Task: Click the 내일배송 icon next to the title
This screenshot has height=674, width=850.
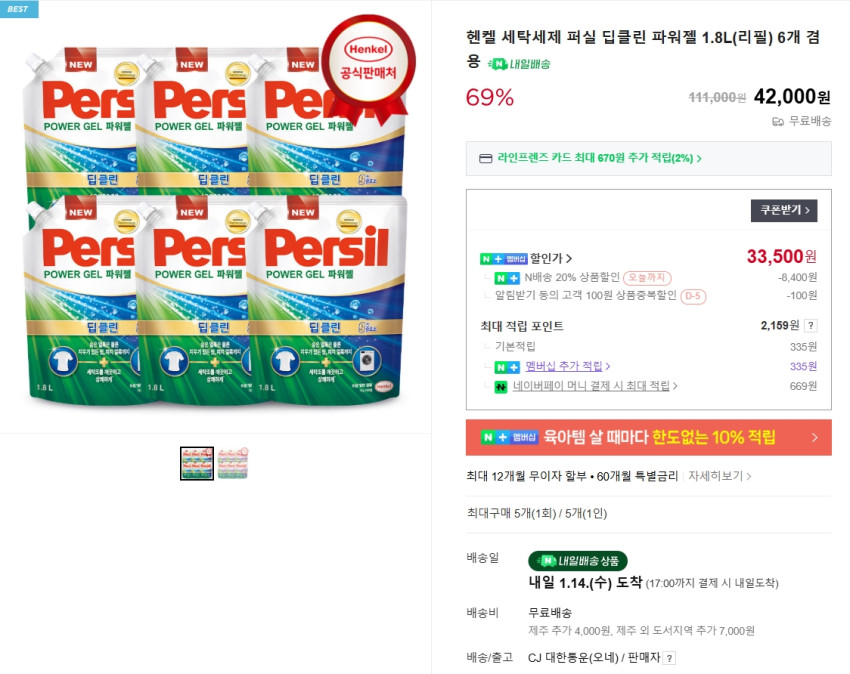Action: click(519, 64)
